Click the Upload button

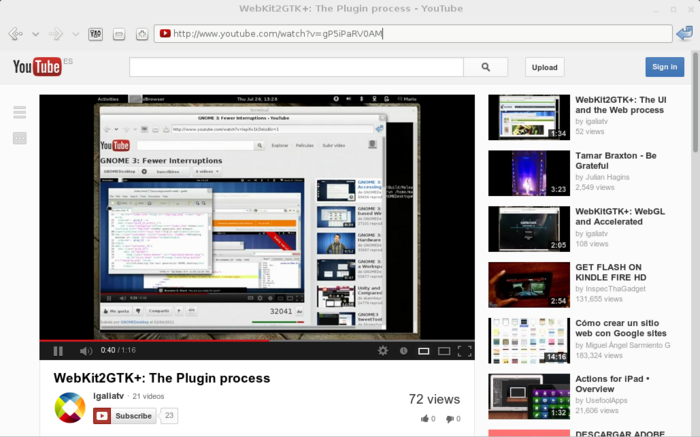pyautogui.click(x=545, y=67)
